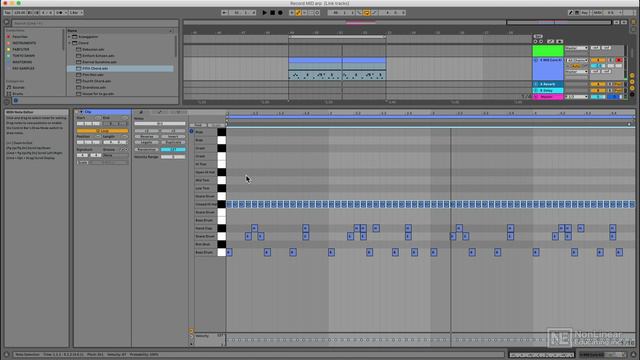Open the Master track output dropdown

click(576, 97)
